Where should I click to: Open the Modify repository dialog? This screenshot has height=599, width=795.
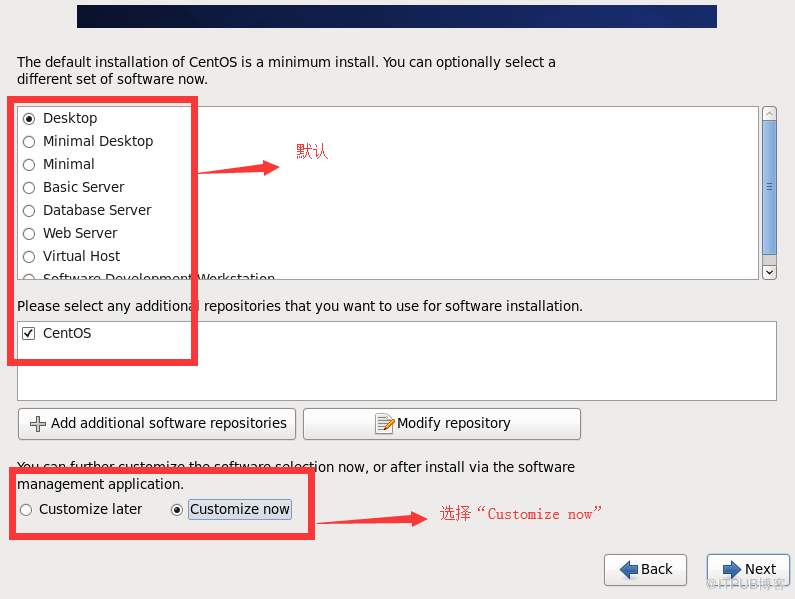click(442, 424)
